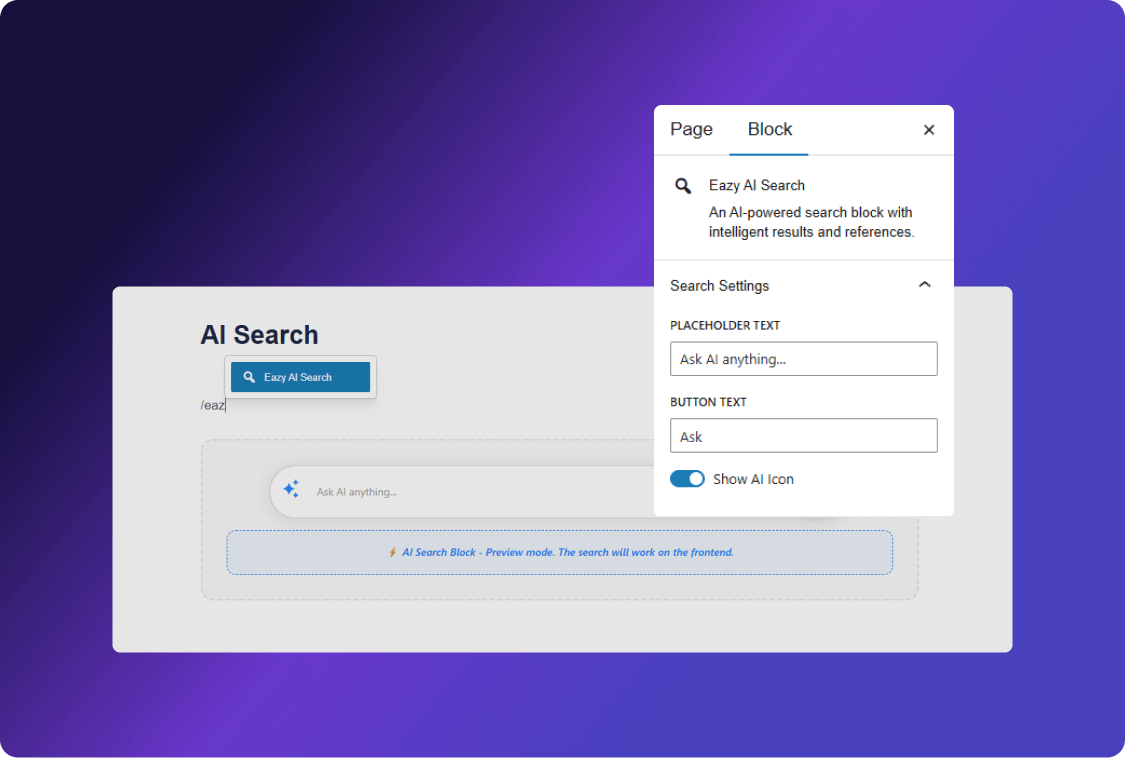Click the AI-powered search block description text

coord(810,222)
